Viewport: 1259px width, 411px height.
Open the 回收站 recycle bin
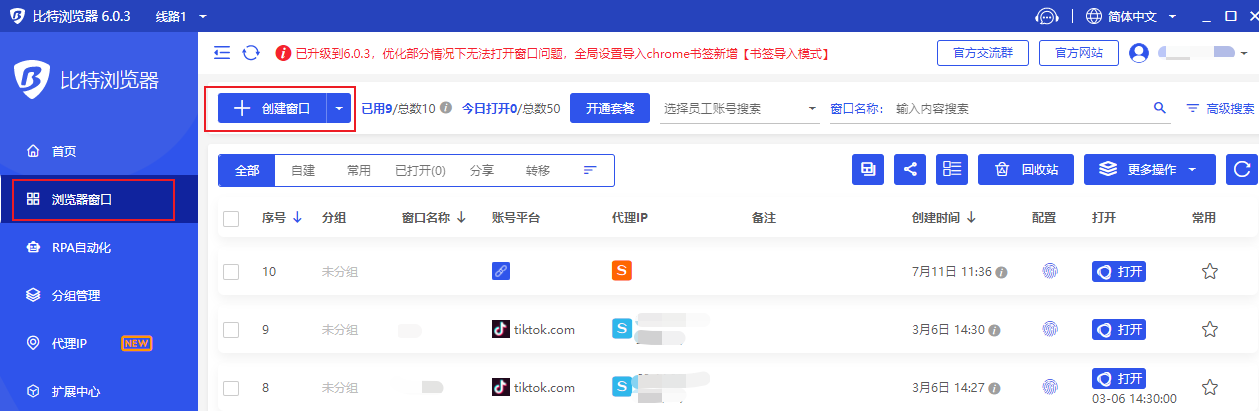[1026, 170]
